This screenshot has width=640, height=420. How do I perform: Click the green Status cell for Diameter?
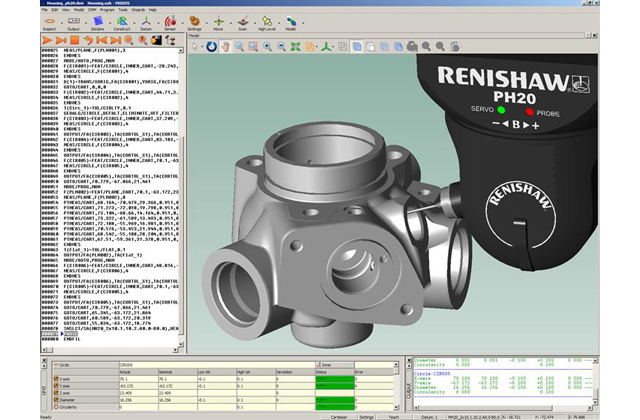click(x=334, y=400)
